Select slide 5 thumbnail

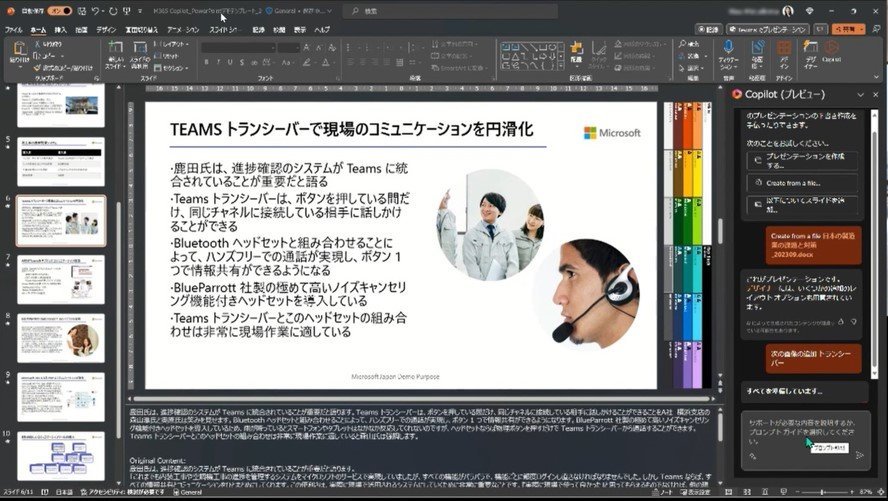coord(61,161)
